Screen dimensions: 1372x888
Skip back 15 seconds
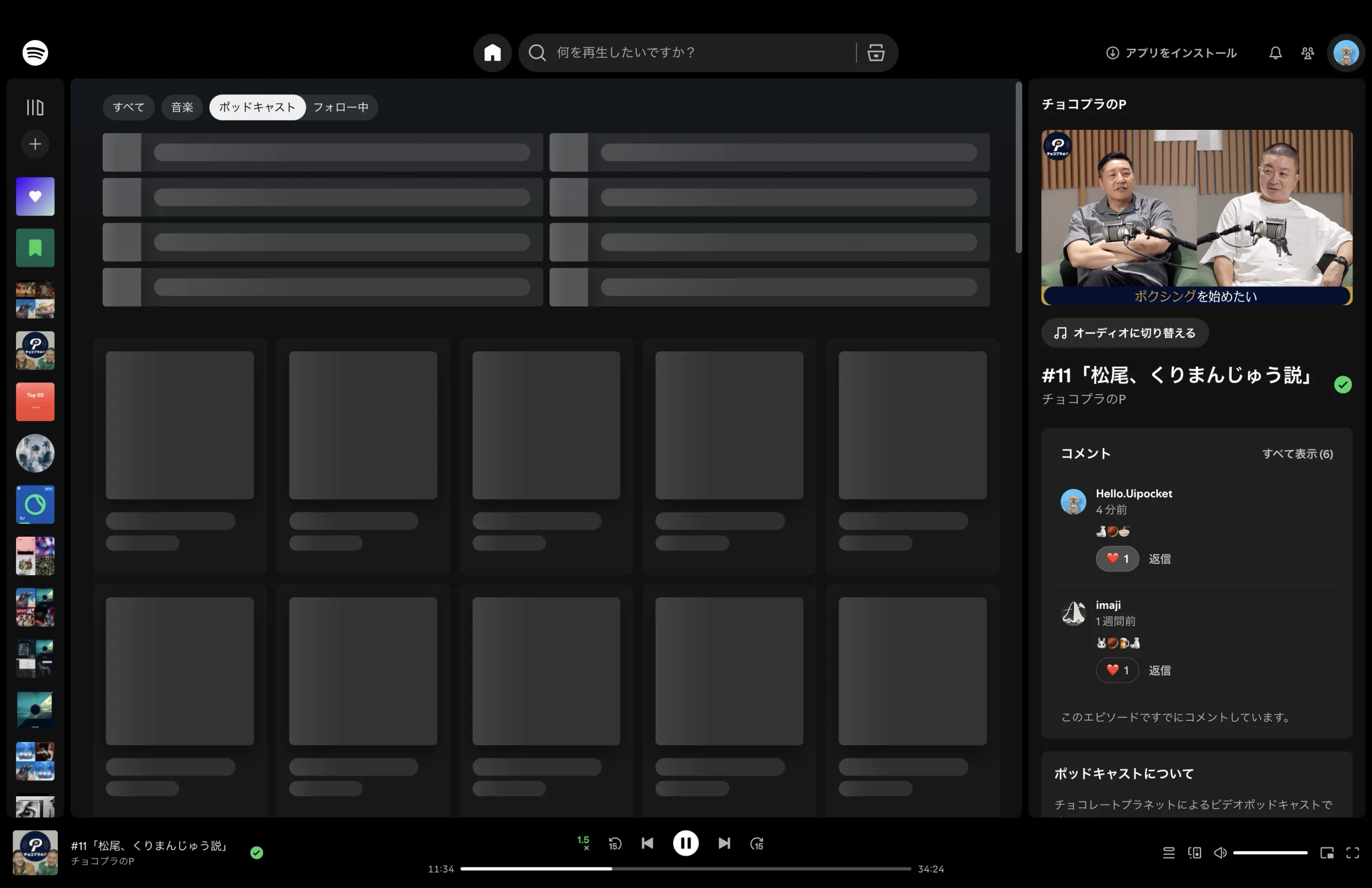pyautogui.click(x=614, y=844)
